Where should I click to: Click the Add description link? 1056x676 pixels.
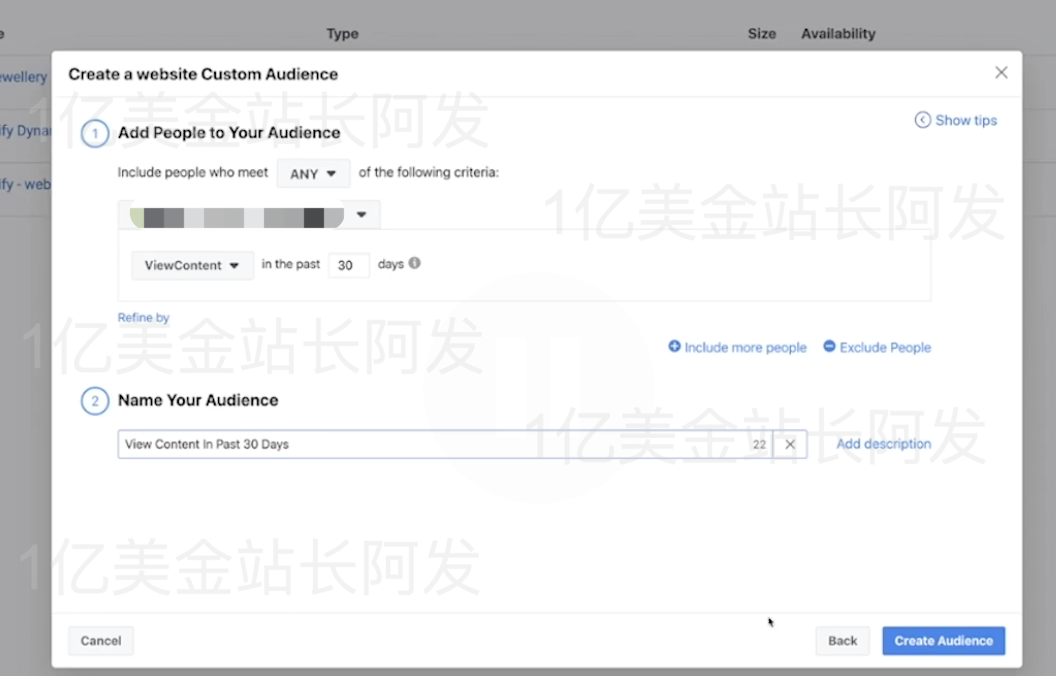pos(883,443)
